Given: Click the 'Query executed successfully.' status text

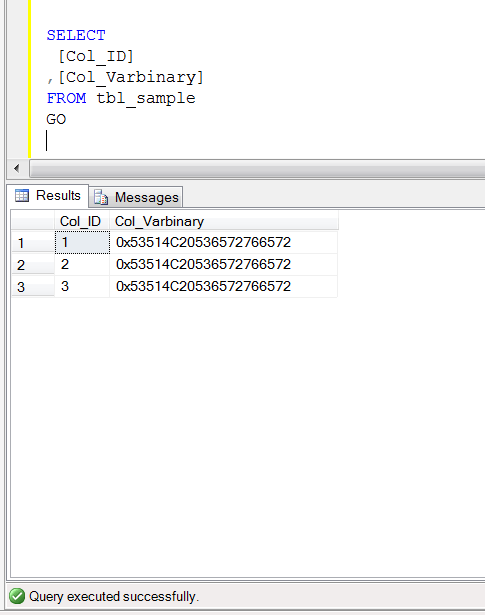Looking at the screenshot, I should click(114, 597).
